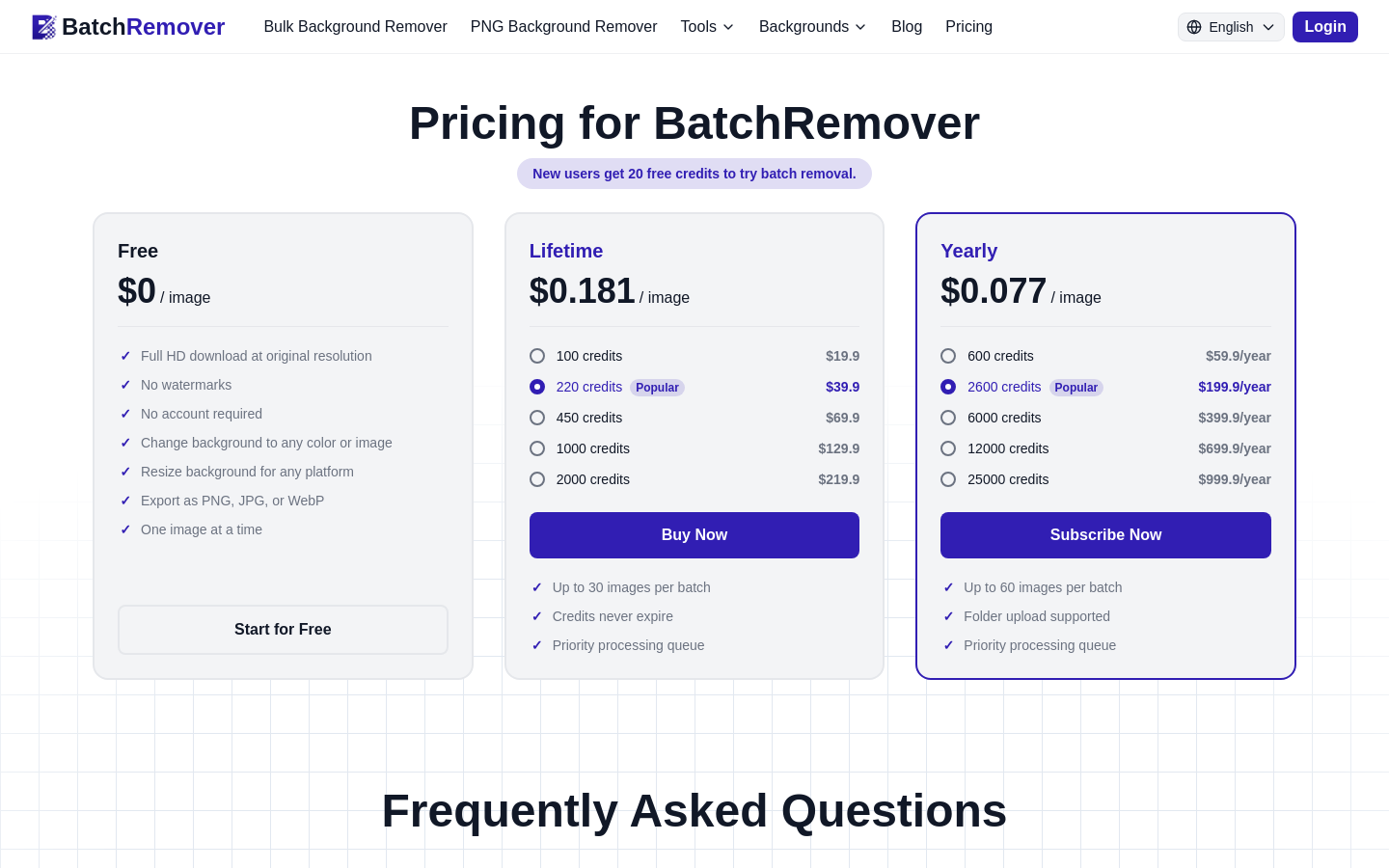Click the $19.9 price label
1389x868 pixels.
point(842,356)
